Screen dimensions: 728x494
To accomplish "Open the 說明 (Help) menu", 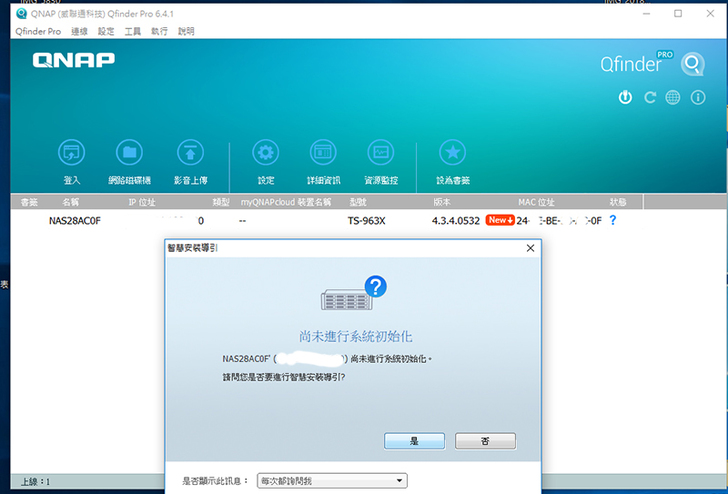I will pyautogui.click(x=186, y=31).
